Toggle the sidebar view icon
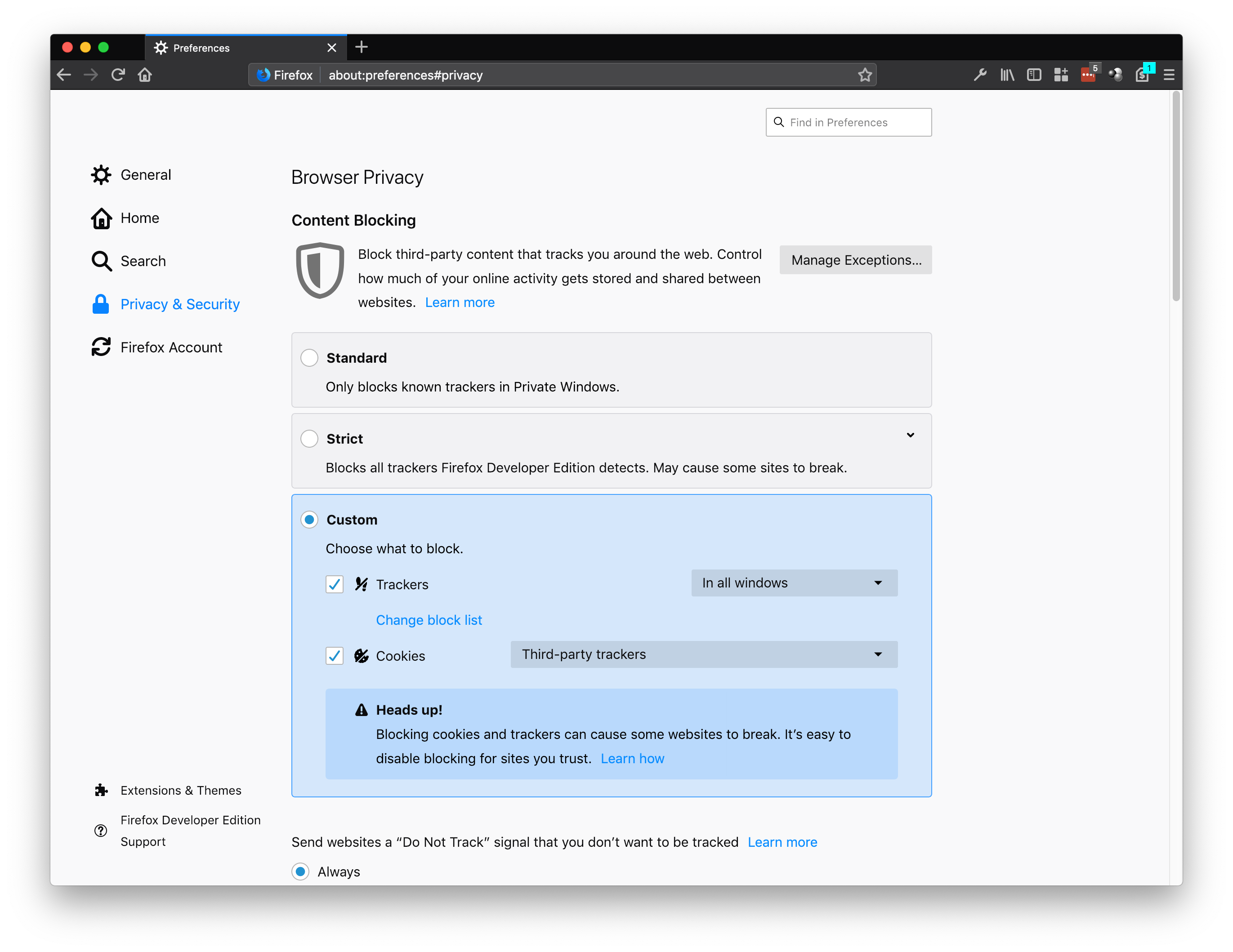The height and width of the screenshot is (952, 1233). coord(1034,75)
